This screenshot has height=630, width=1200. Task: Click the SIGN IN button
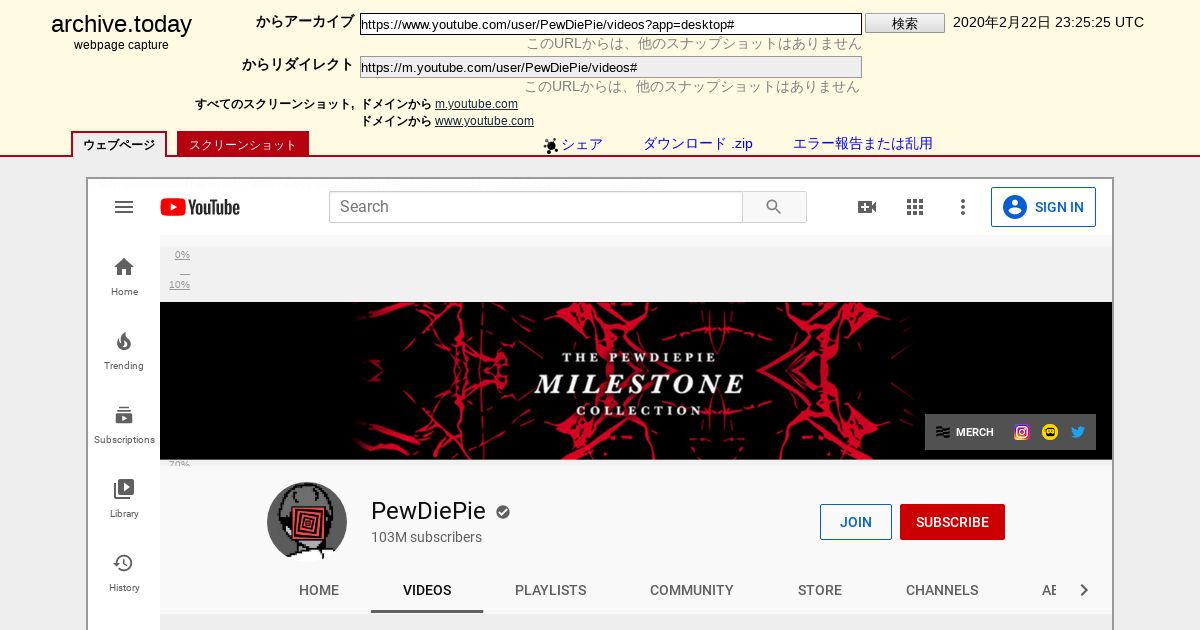click(1043, 207)
